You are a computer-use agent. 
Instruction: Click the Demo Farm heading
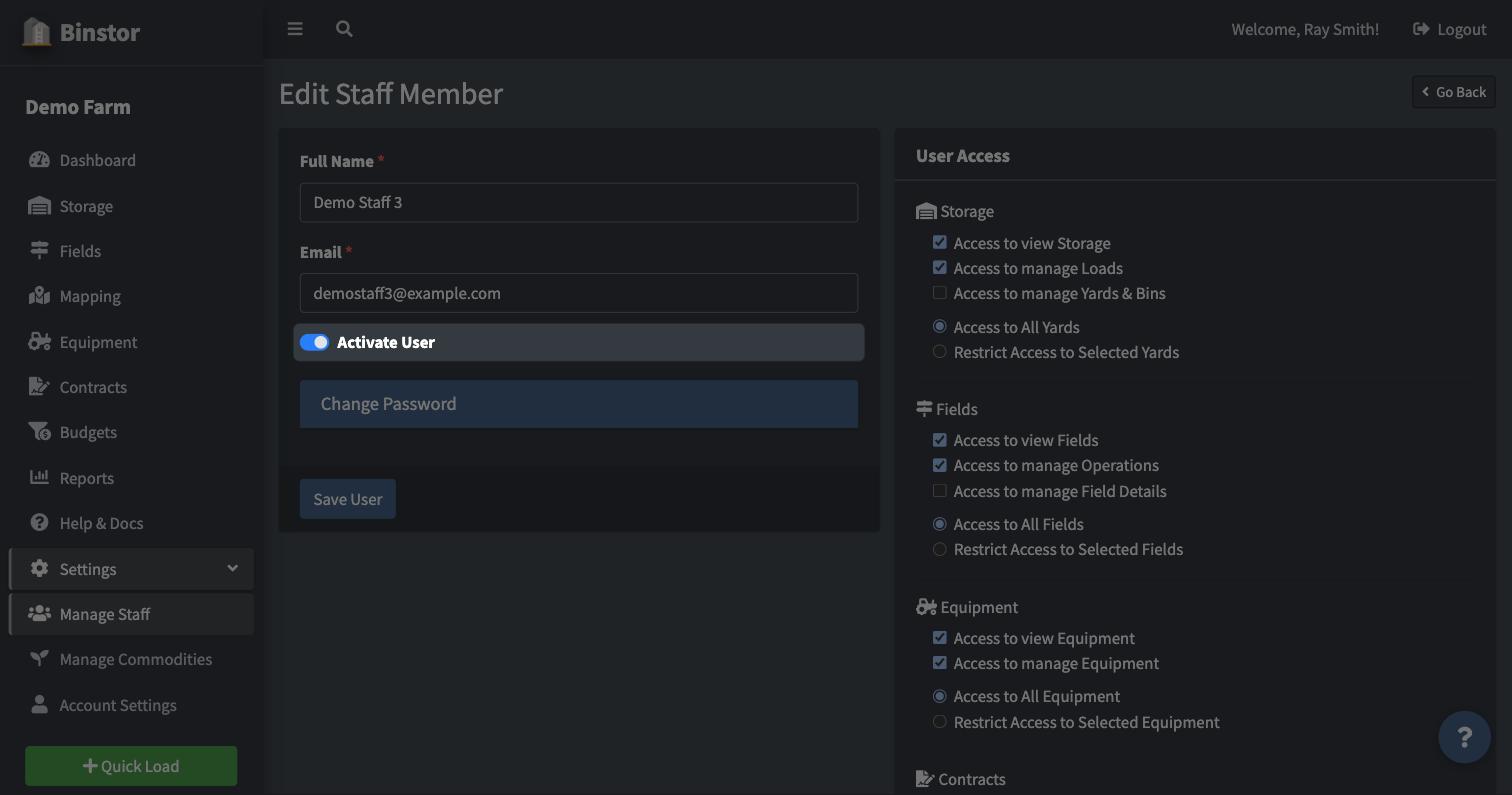tap(78, 107)
